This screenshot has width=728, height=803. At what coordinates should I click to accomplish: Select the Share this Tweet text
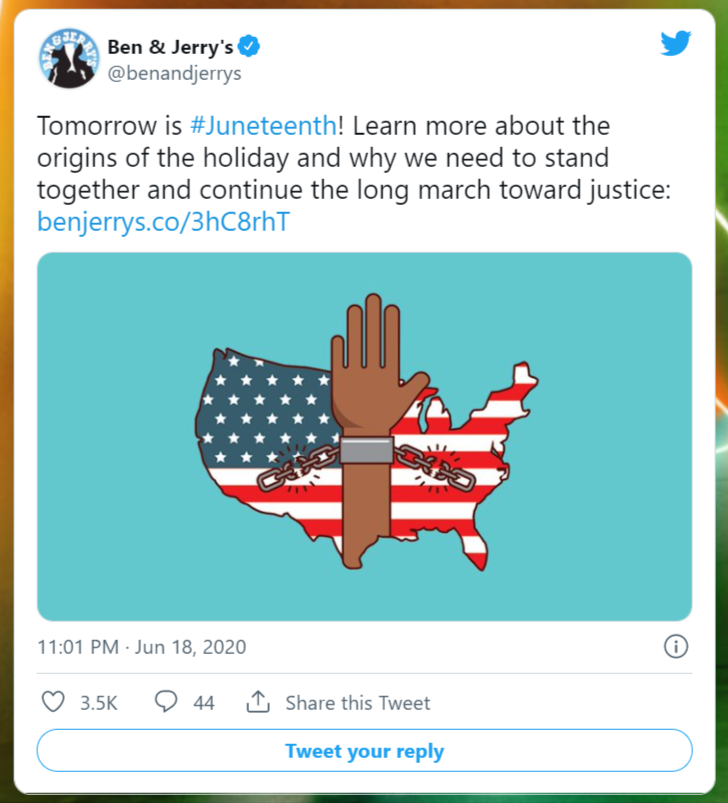(x=357, y=703)
